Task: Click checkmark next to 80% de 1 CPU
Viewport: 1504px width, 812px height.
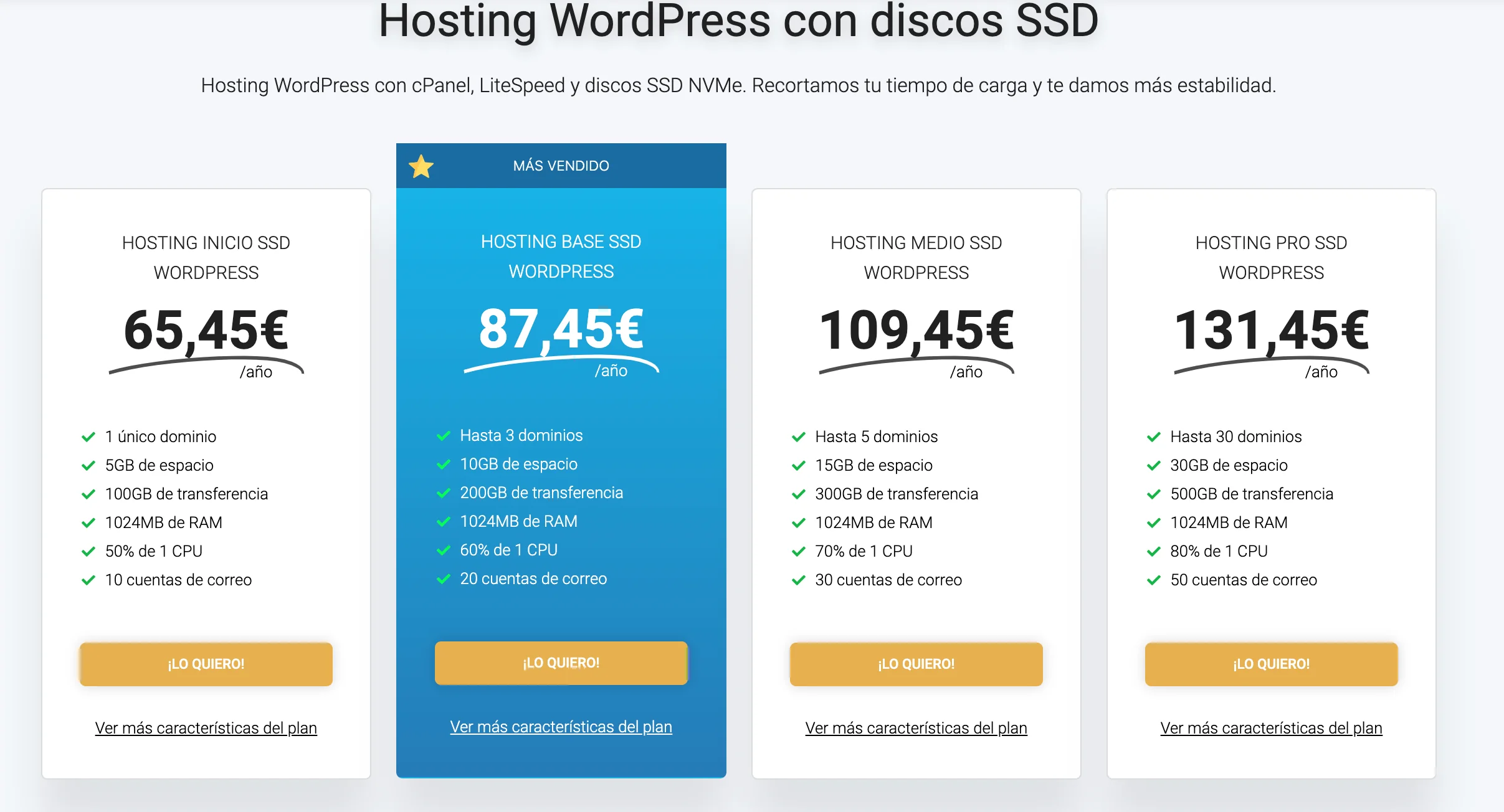Action: pyautogui.click(x=1154, y=551)
